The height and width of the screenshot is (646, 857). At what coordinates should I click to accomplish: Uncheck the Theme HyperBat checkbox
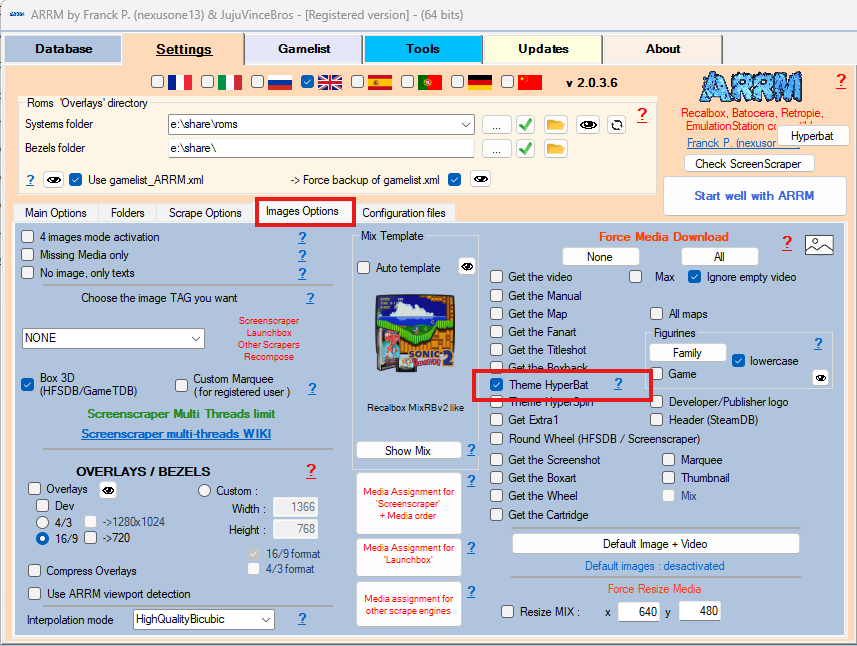[x=497, y=384]
